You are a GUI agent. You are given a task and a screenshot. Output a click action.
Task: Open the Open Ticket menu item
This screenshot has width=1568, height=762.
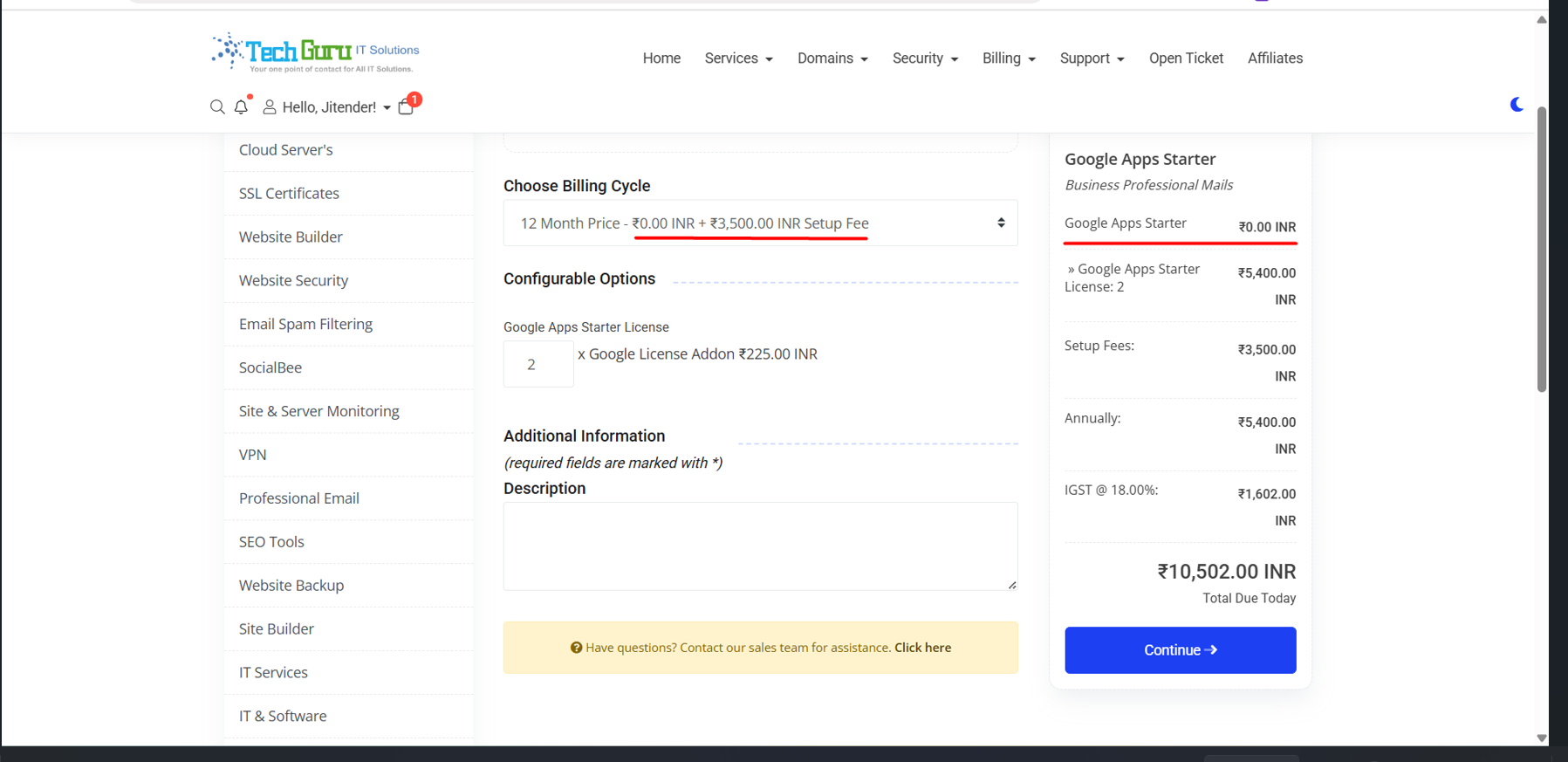point(1186,58)
